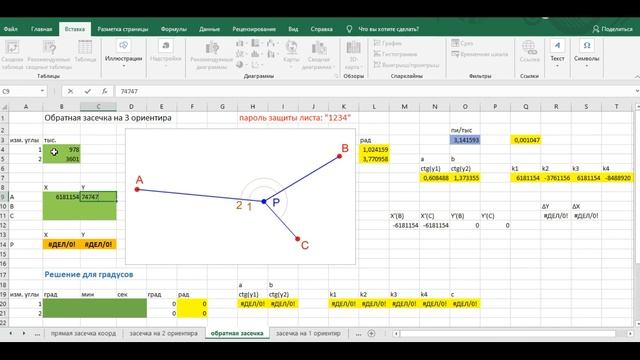Open the Файл tab

[11, 29]
